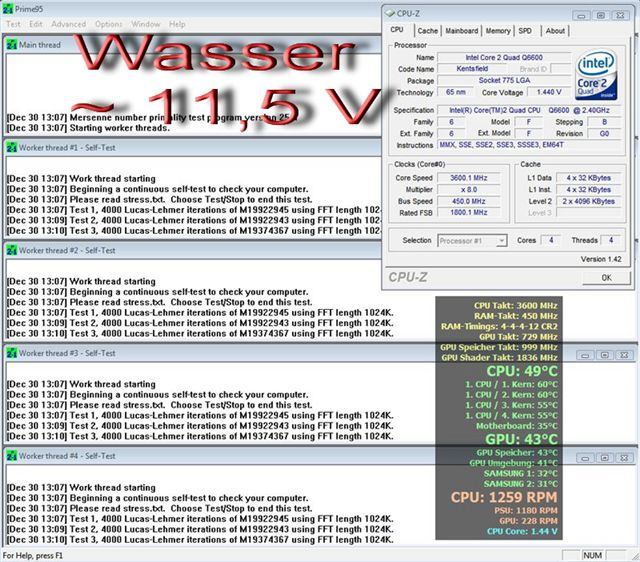Screen dimensions: 640x562
Task: Switch to the Mainboard tab in CPU-Z
Action: pos(462,31)
